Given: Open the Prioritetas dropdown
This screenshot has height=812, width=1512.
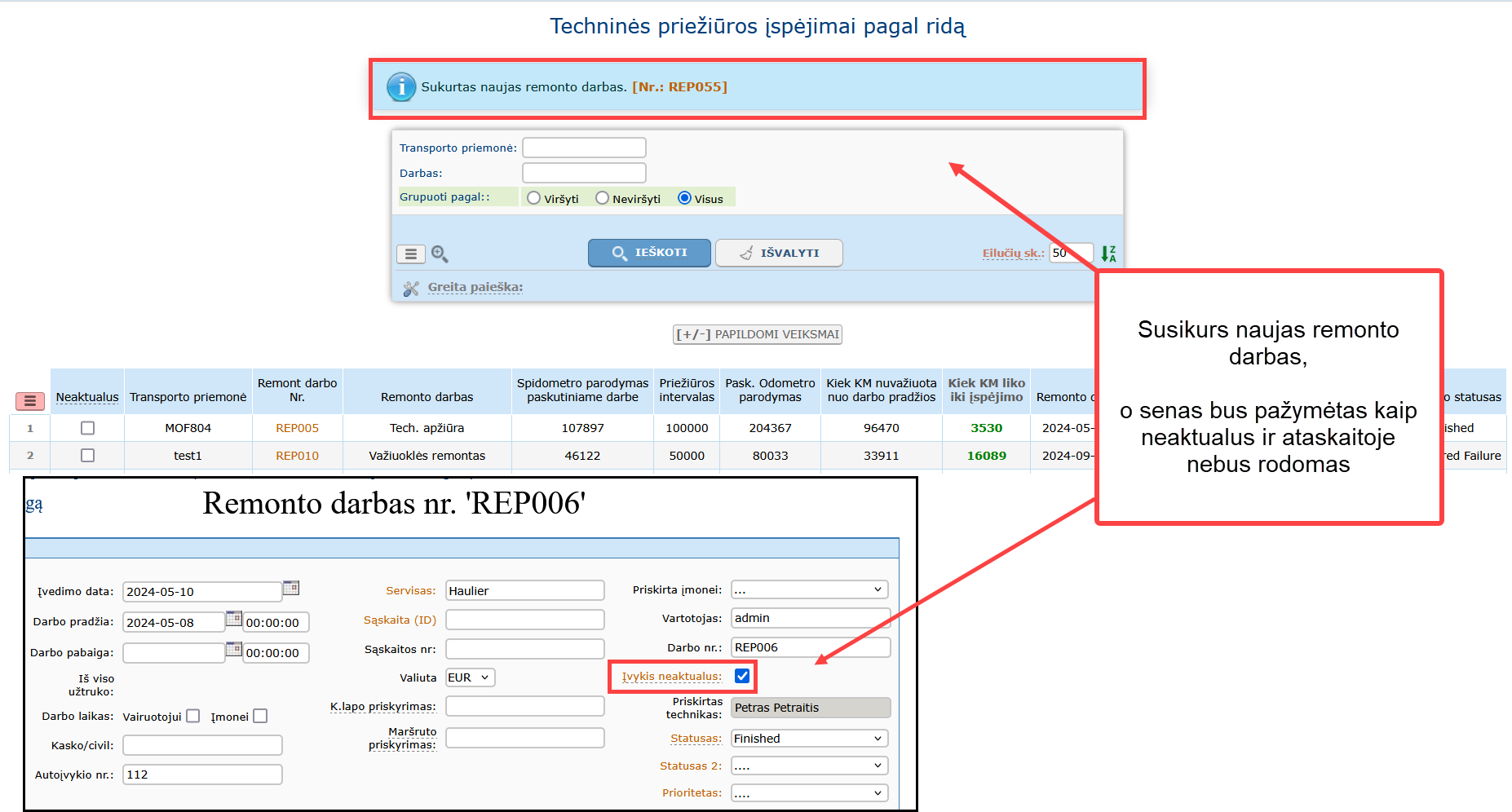Looking at the screenshot, I should 809,792.
